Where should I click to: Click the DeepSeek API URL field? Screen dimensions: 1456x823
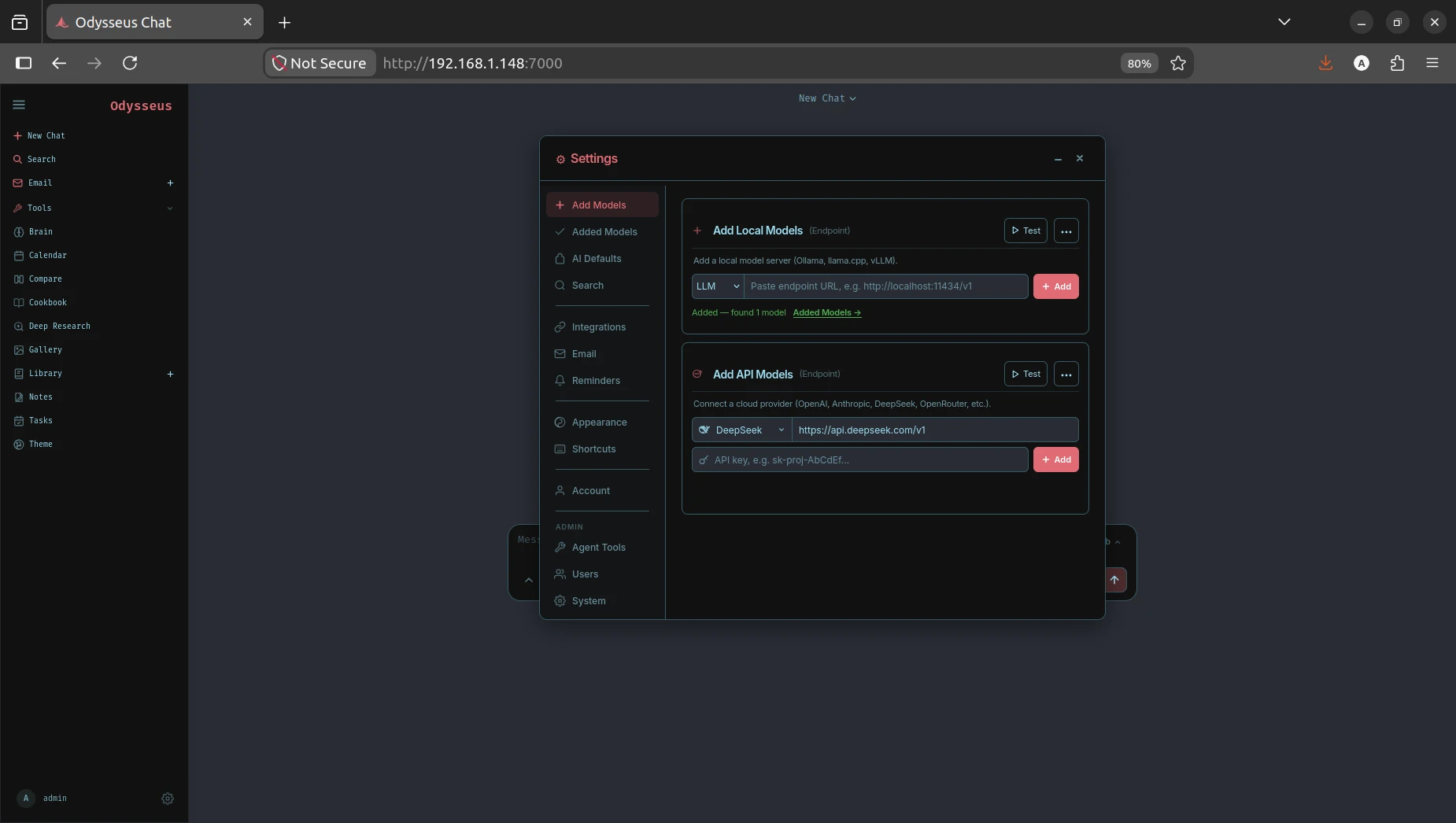point(935,430)
